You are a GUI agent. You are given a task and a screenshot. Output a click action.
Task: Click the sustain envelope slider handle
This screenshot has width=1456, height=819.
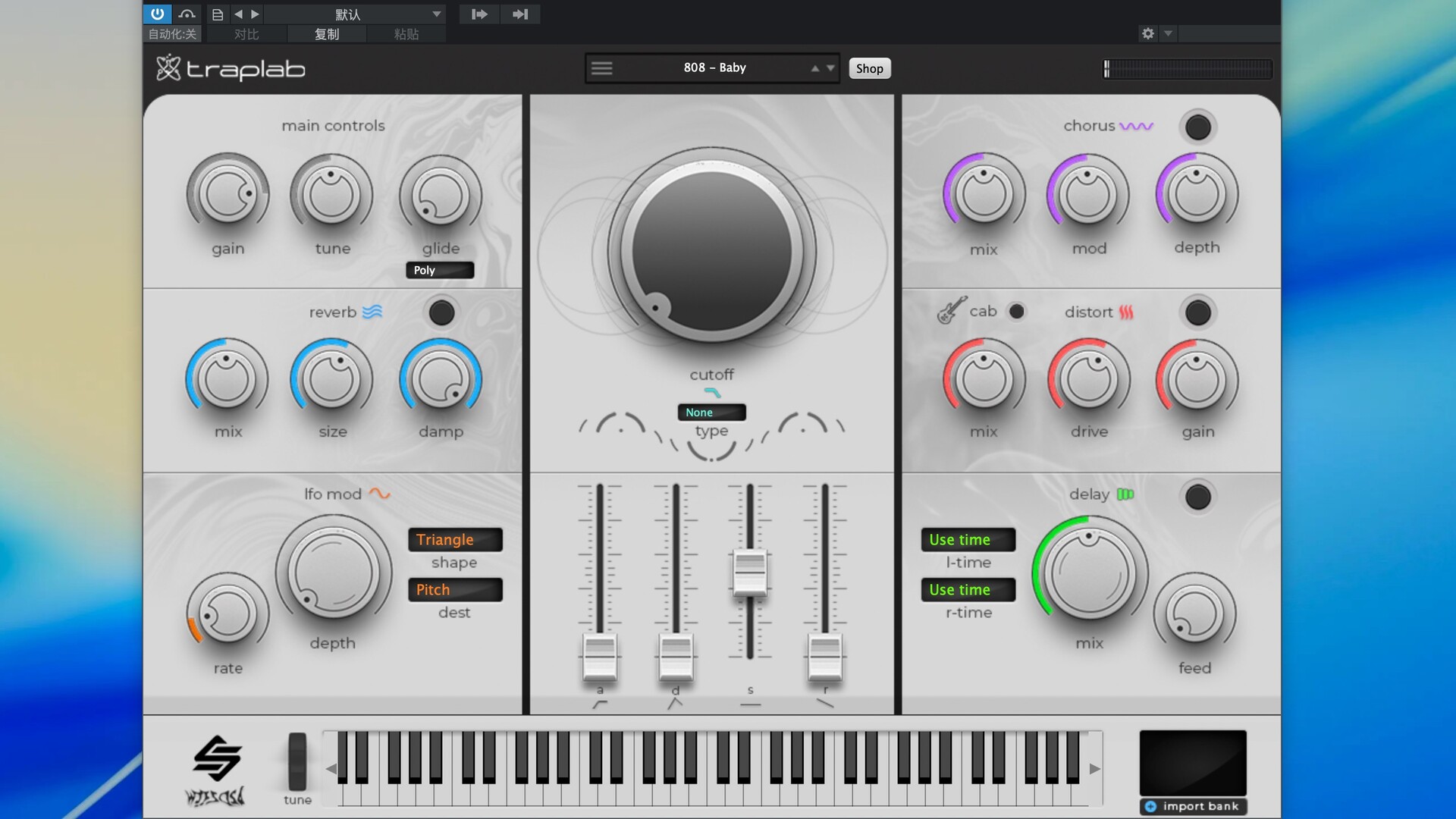tap(750, 573)
